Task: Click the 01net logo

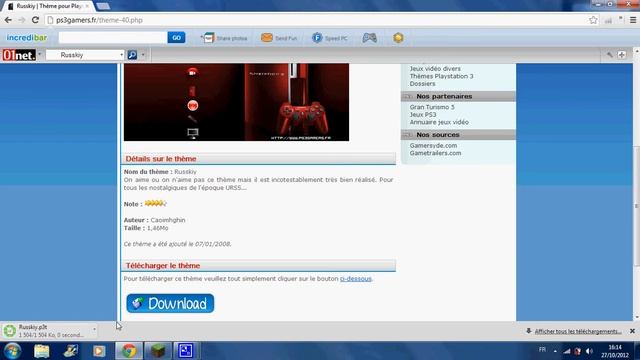Action: (x=19, y=55)
